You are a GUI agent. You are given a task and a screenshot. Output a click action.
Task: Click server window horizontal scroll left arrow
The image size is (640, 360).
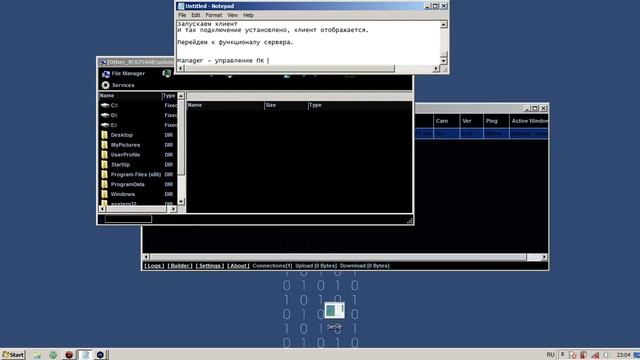tap(146, 257)
